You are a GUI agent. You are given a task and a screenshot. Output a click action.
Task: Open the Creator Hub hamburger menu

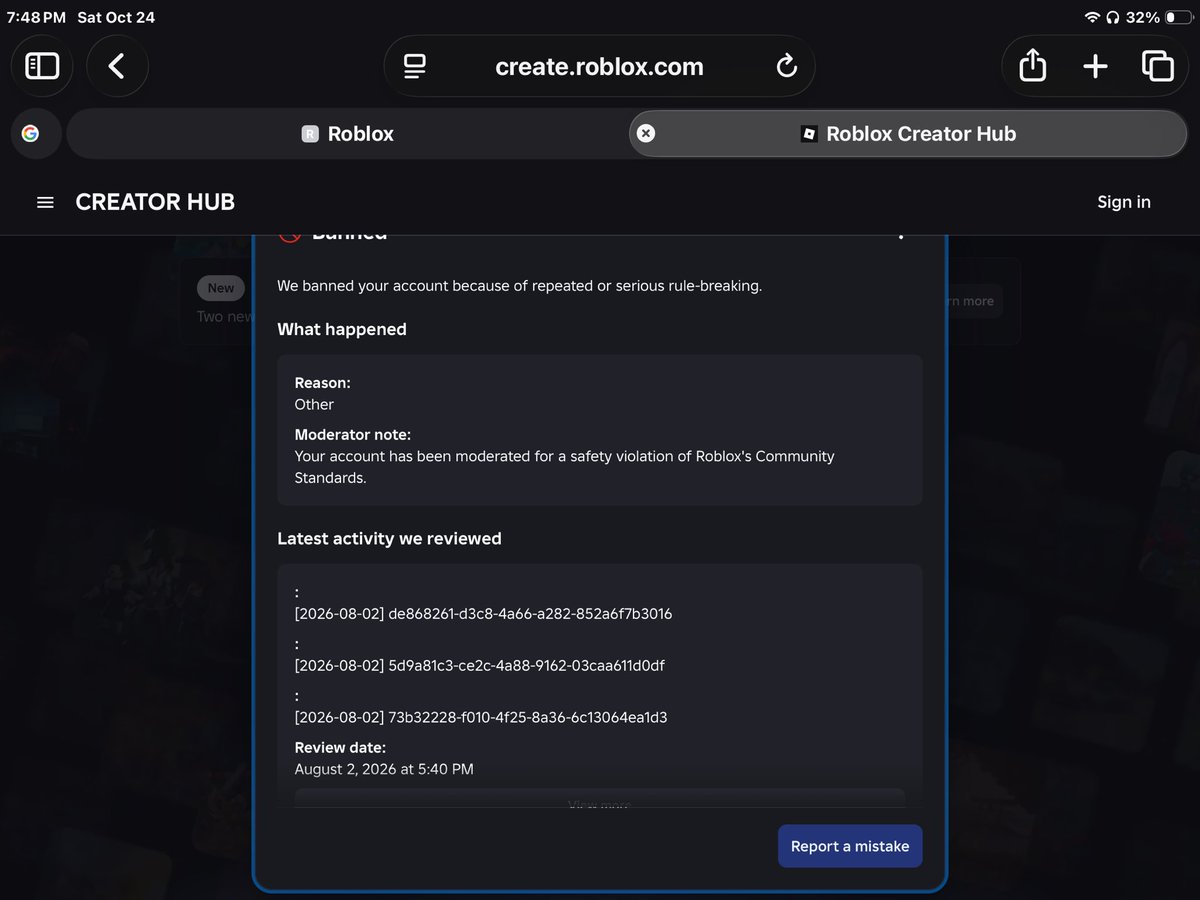coord(45,202)
